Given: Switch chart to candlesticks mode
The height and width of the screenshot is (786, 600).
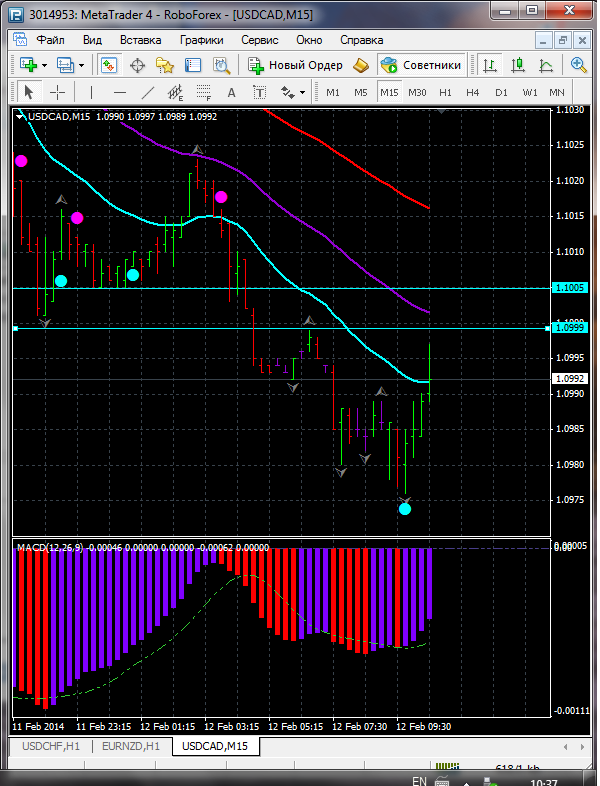Looking at the screenshot, I should [518, 65].
